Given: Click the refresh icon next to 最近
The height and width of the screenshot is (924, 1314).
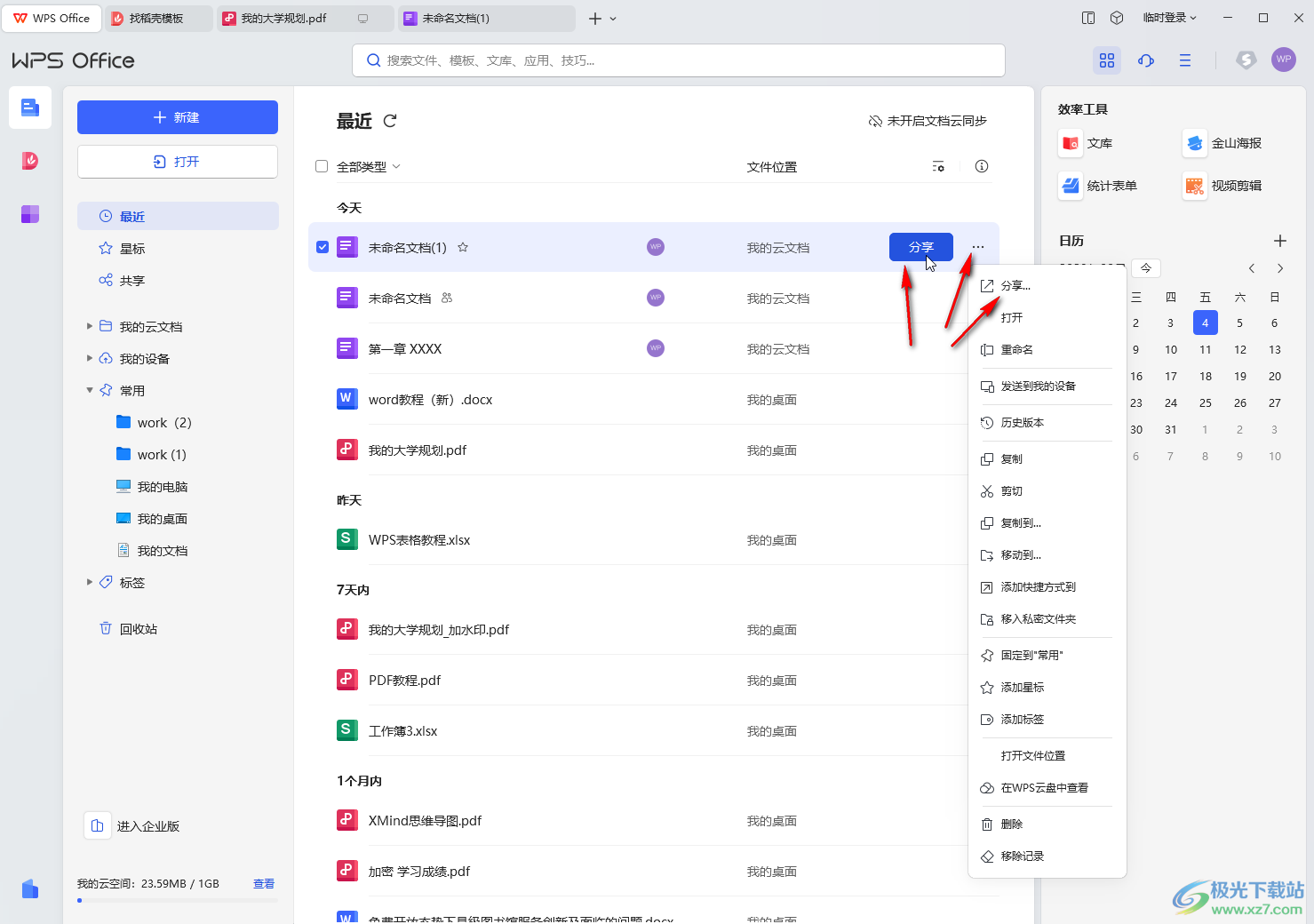Looking at the screenshot, I should [x=390, y=121].
